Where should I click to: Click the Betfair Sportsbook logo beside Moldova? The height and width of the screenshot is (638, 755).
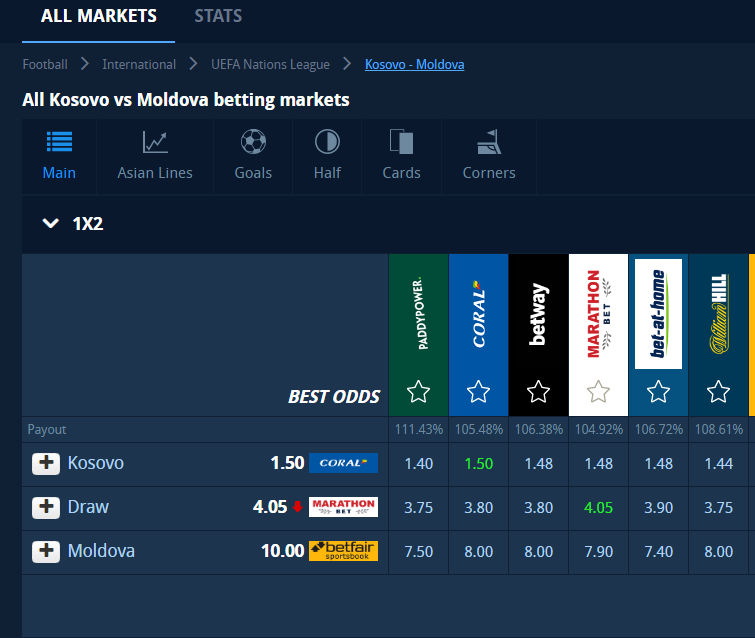tap(343, 551)
